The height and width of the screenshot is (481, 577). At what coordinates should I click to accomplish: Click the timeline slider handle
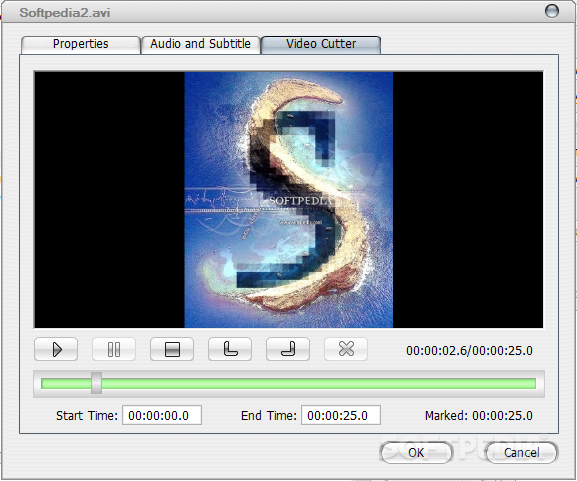(96, 383)
